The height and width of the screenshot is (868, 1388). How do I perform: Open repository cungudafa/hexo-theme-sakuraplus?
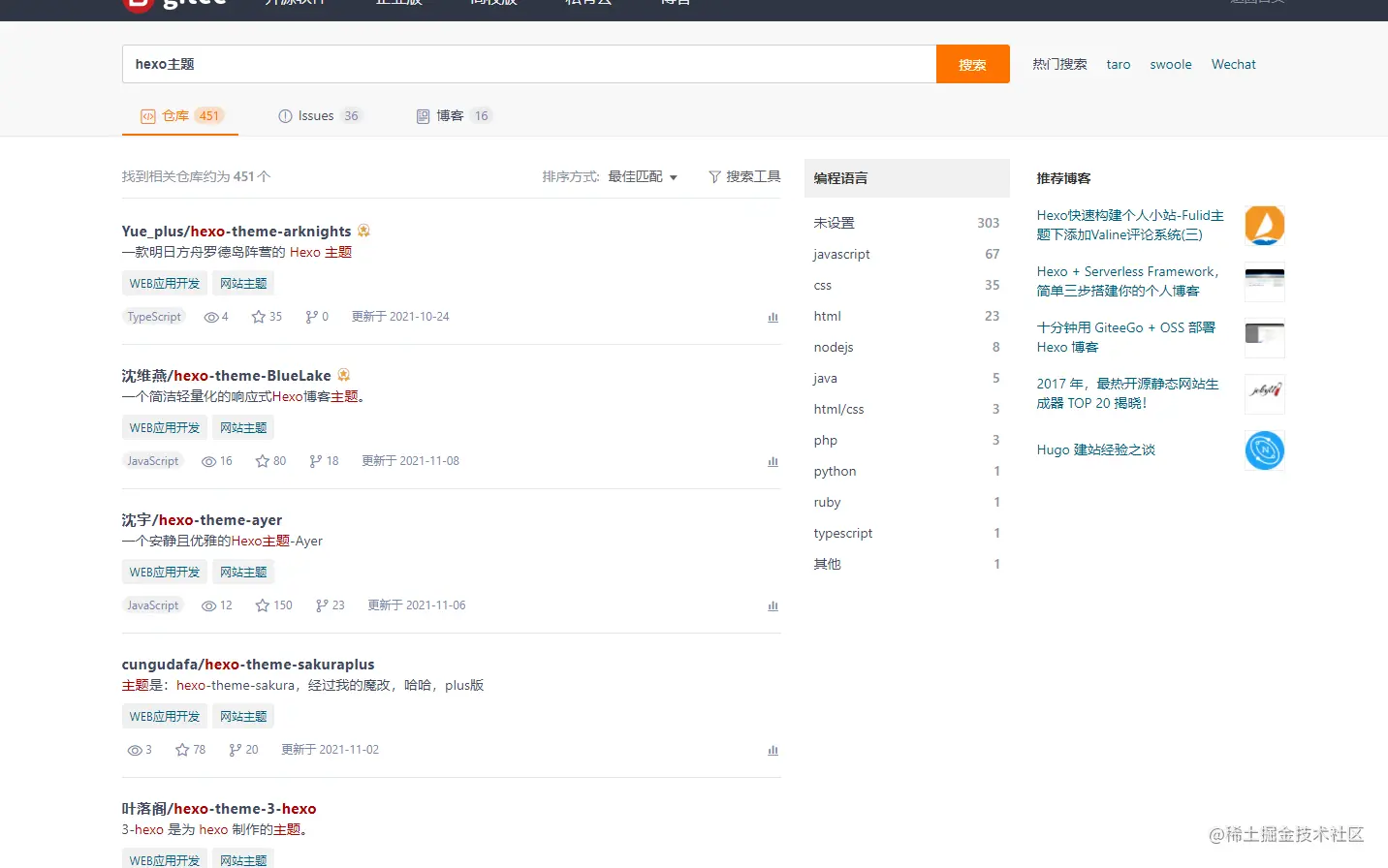tap(248, 664)
